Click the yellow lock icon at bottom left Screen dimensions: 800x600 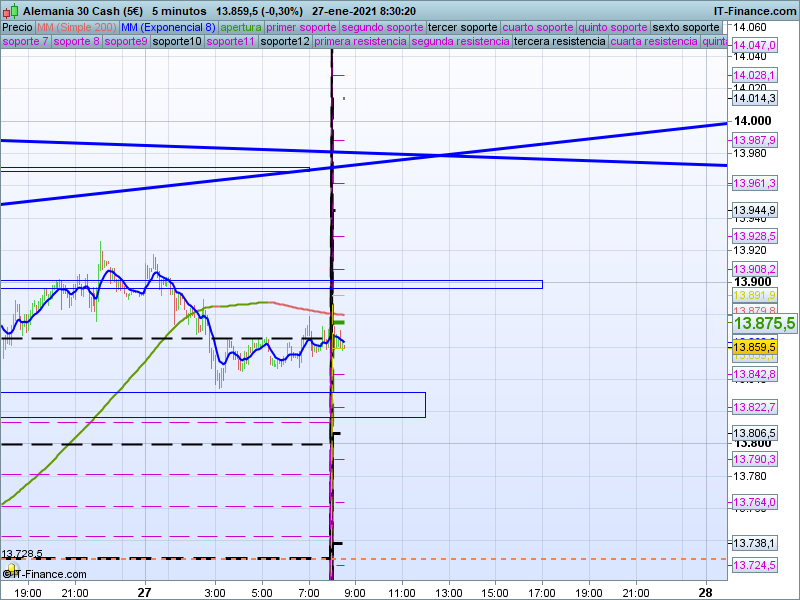point(7,574)
